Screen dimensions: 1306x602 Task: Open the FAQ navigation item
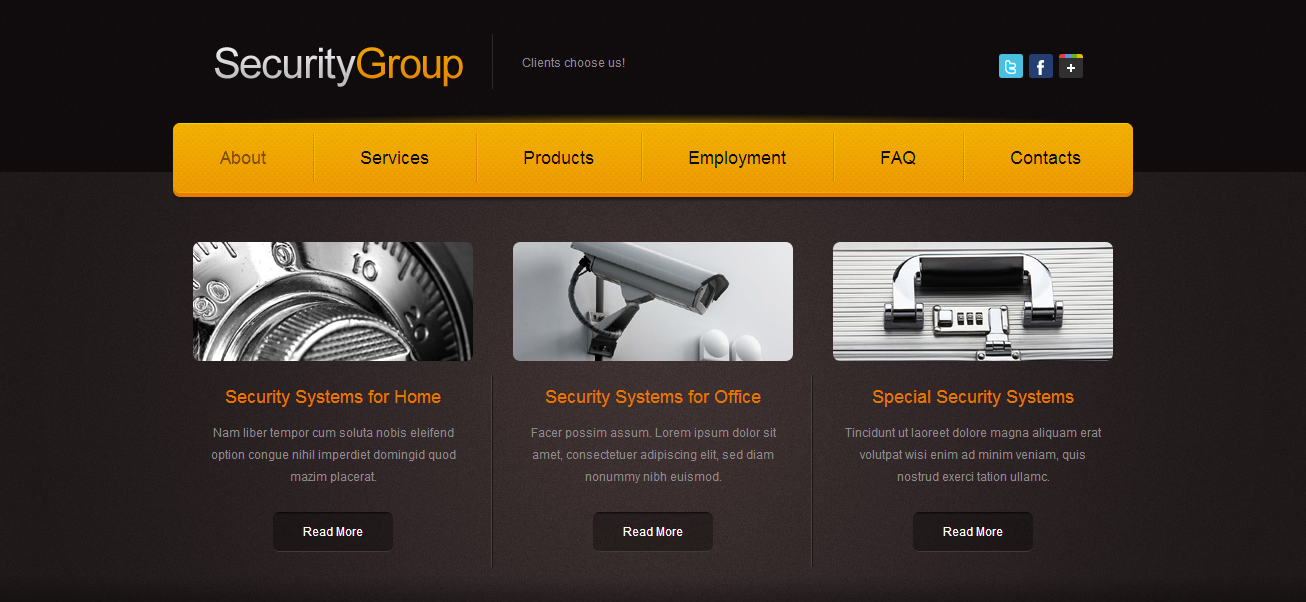(898, 158)
